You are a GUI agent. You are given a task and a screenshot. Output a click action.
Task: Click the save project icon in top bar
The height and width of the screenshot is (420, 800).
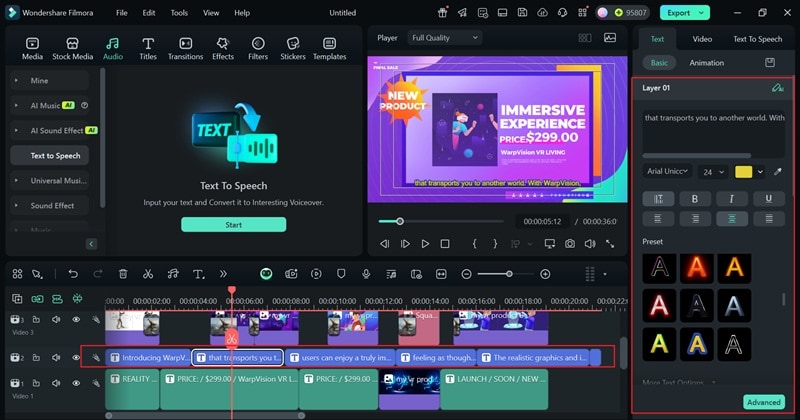[522, 13]
